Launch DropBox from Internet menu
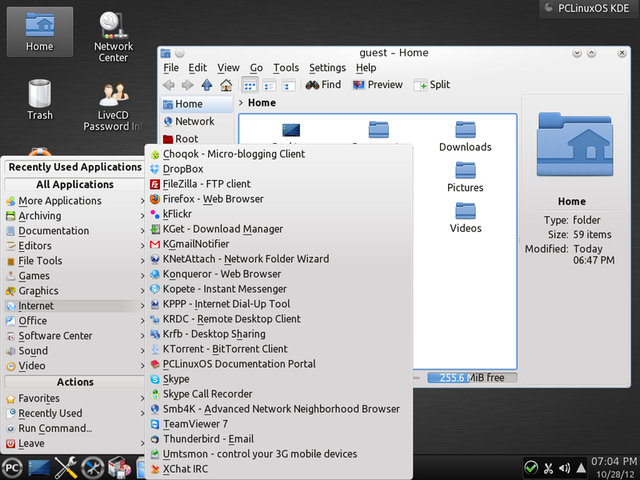 pos(278,169)
